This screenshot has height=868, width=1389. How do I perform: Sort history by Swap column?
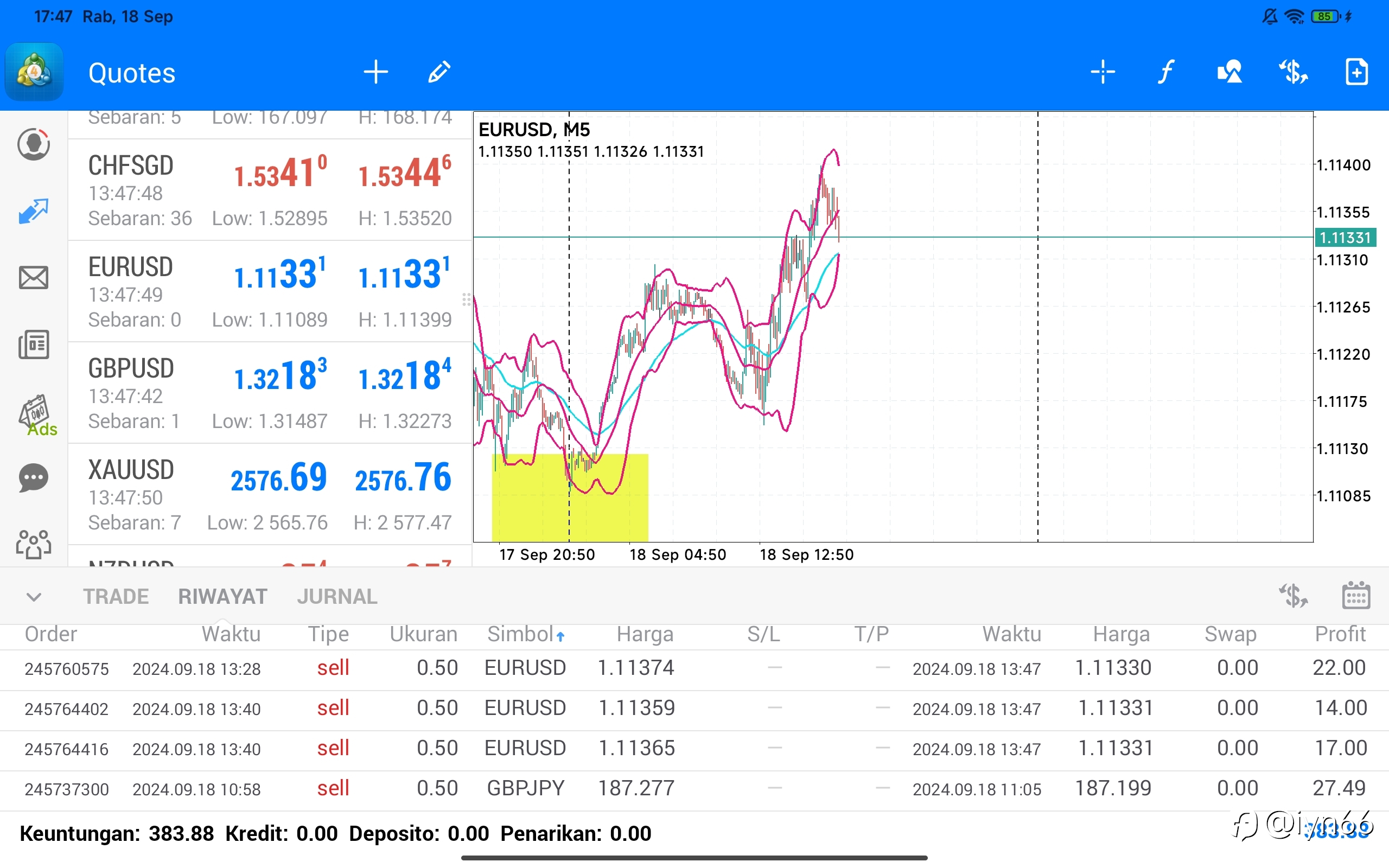click(x=1231, y=634)
